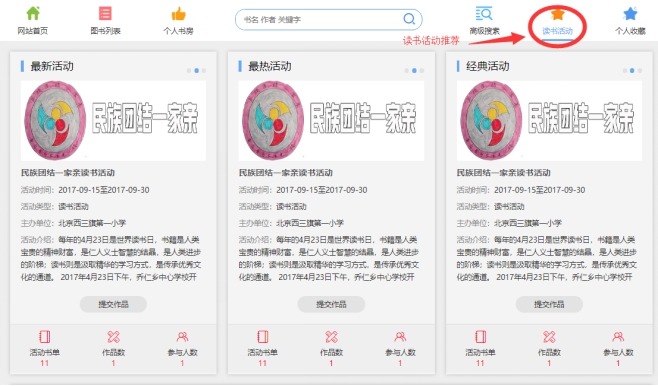Click the banner image in 经典活动 card
This screenshot has width=658, height=386.
pos(549,120)
